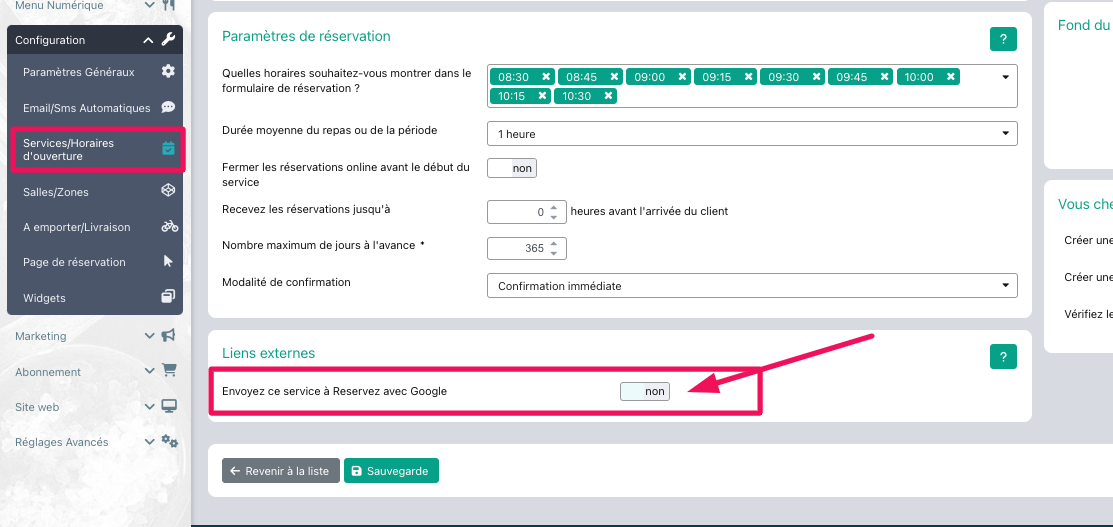Expand the Site web menu chevron
Viewport: 1113px width, 527px height.
pyautogui.click(x=149, y=407)
